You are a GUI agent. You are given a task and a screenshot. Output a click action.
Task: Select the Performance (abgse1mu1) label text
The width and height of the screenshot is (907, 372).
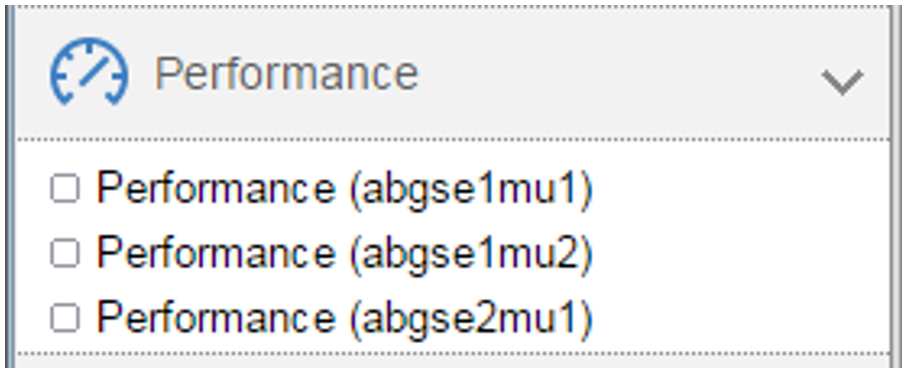[345, 189]
